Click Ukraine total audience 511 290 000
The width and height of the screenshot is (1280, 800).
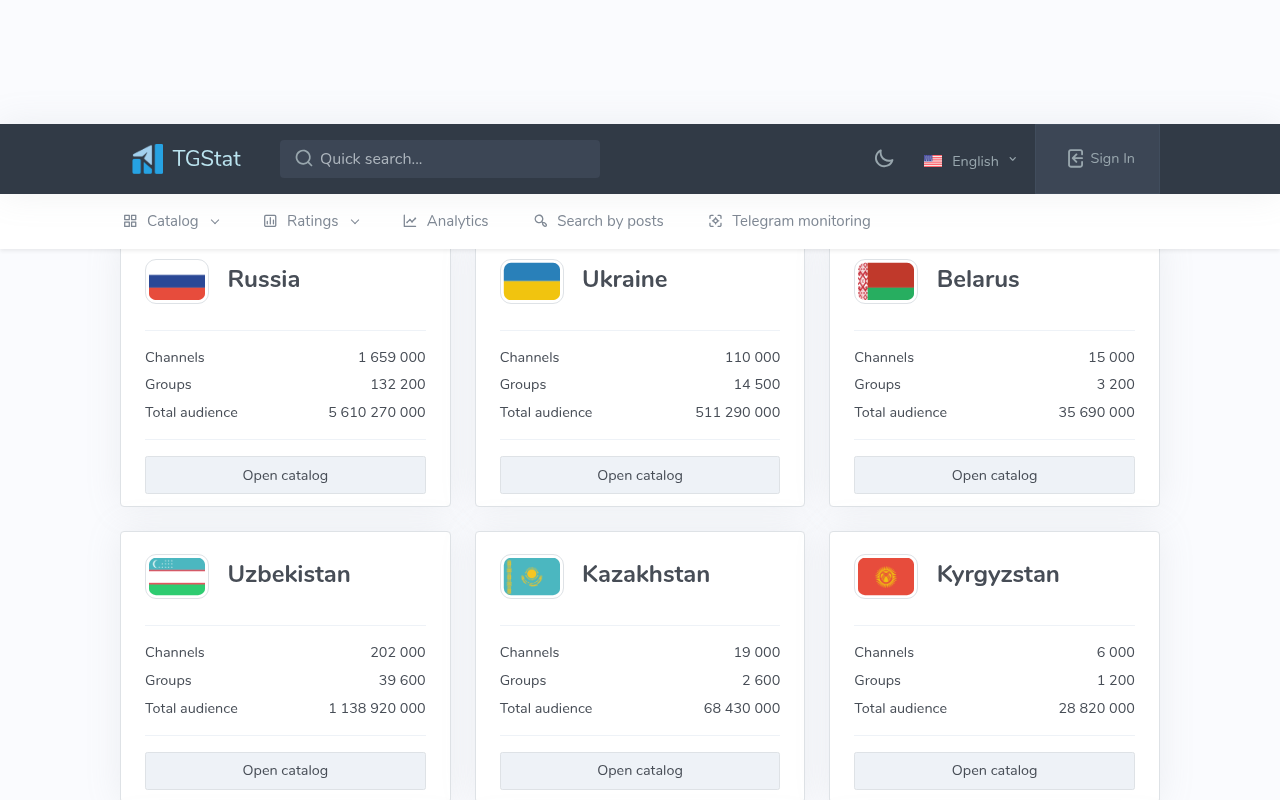point(738,412)
